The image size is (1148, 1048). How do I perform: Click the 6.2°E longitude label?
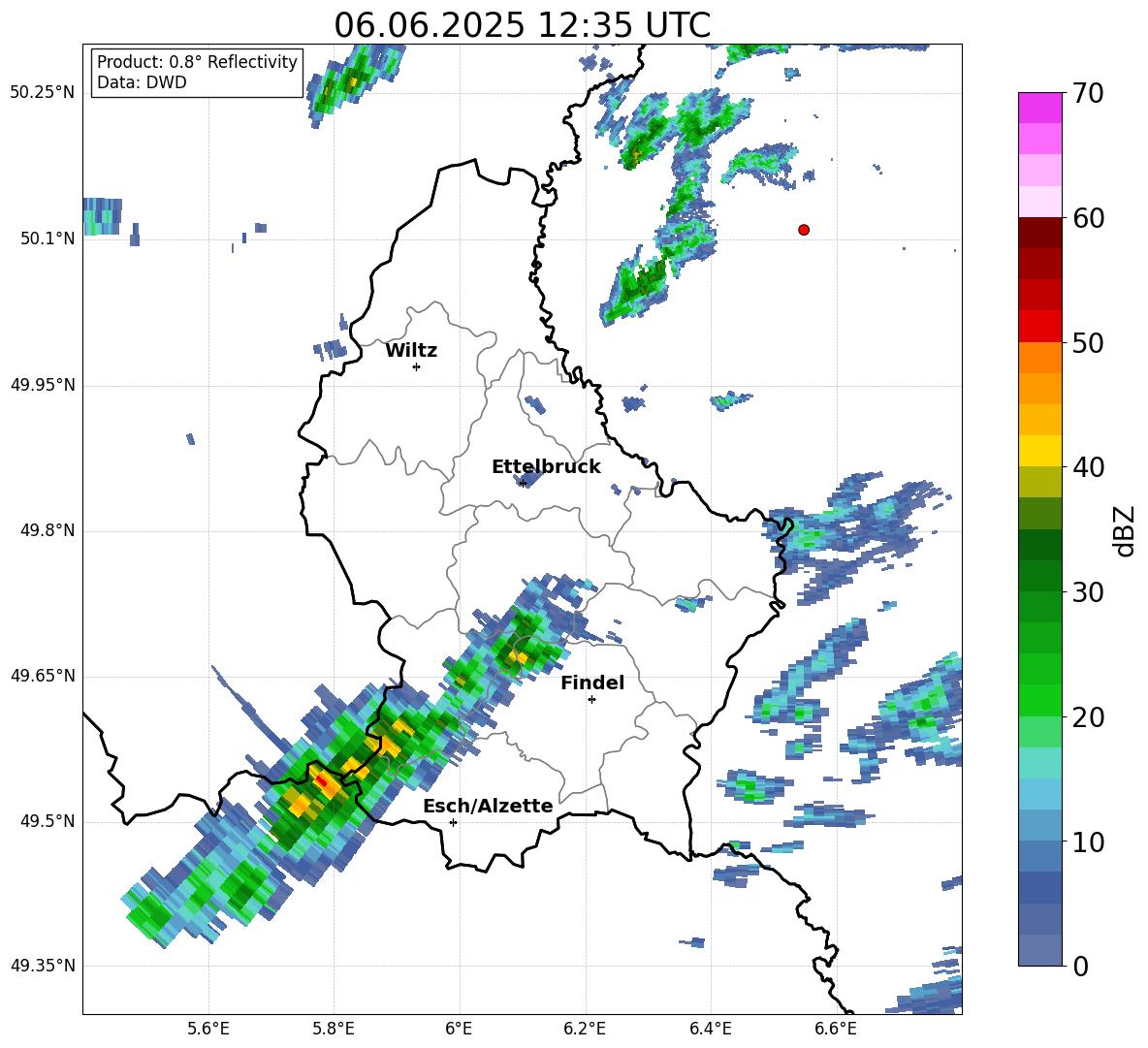coord(585,1029)
